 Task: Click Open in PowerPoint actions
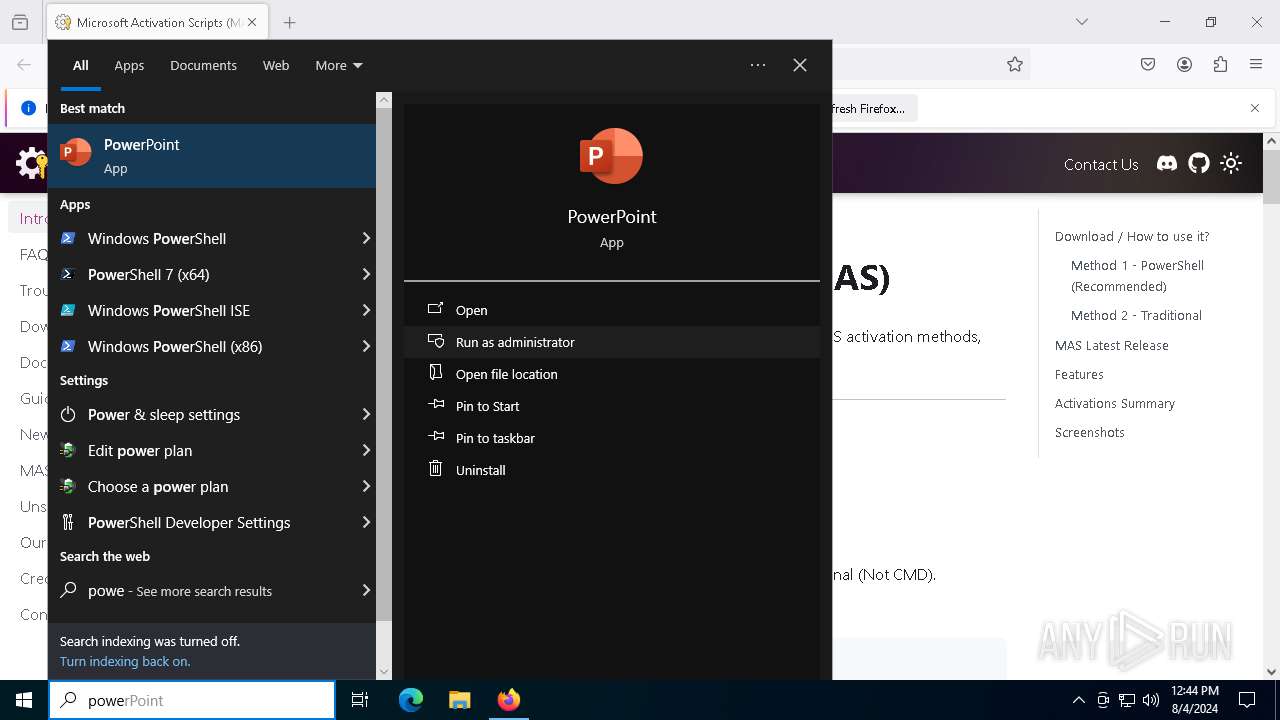611,310
